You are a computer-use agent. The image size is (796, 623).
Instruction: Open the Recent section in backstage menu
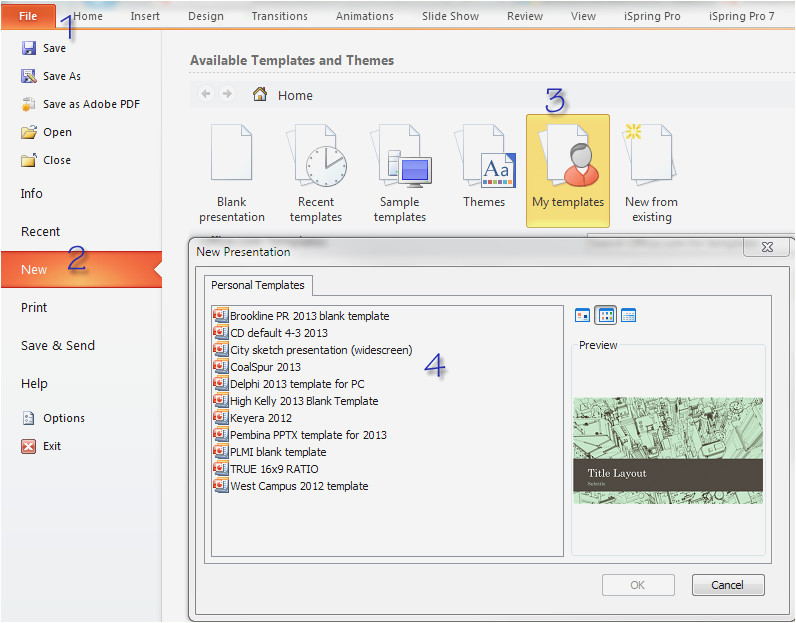click(41, 232)
